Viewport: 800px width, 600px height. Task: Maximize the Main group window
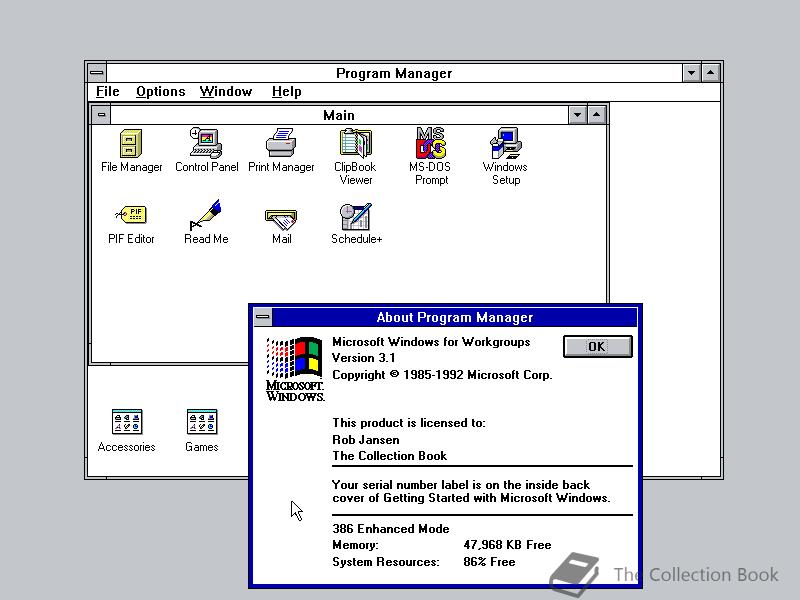pos(596,115)
